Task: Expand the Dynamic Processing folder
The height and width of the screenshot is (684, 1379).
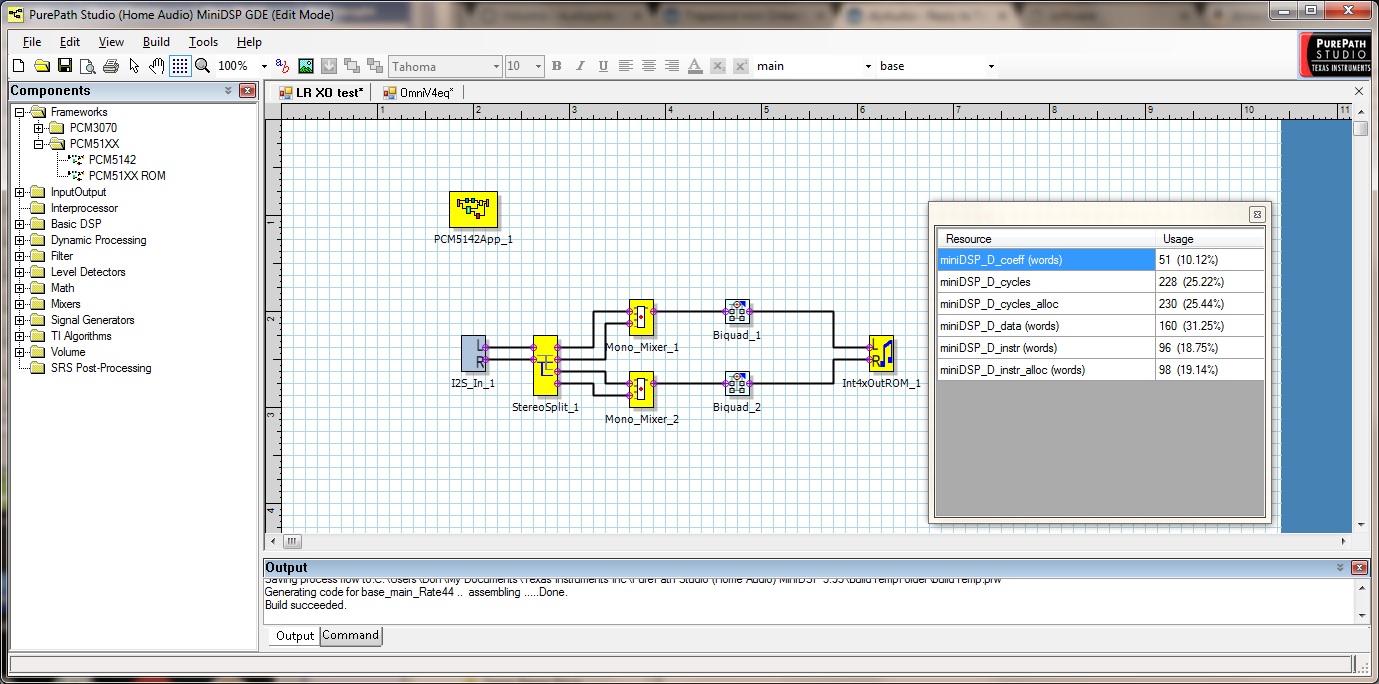Action: click(x=21, y=240)
